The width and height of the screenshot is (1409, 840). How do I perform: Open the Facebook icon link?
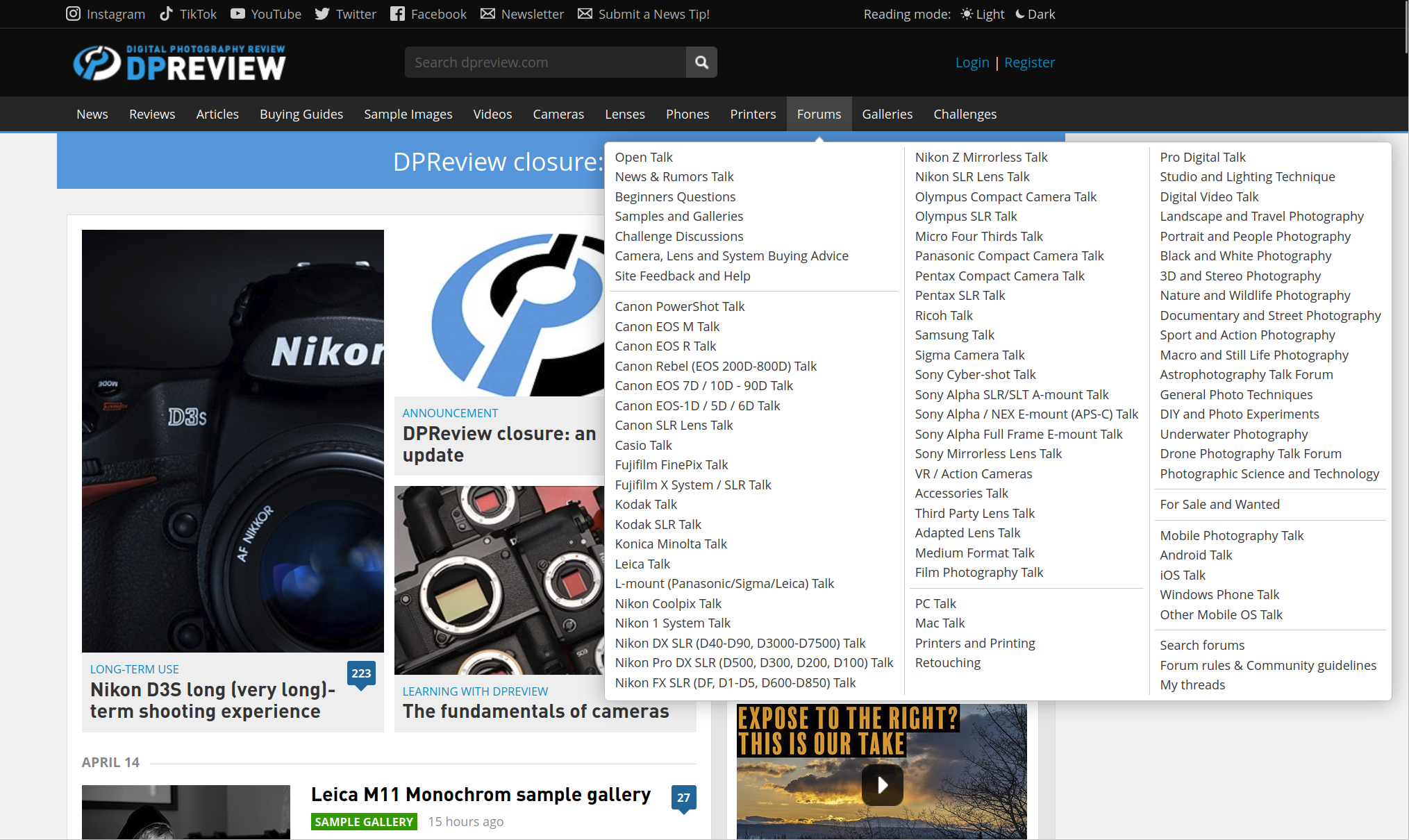[x=397, y=14]
